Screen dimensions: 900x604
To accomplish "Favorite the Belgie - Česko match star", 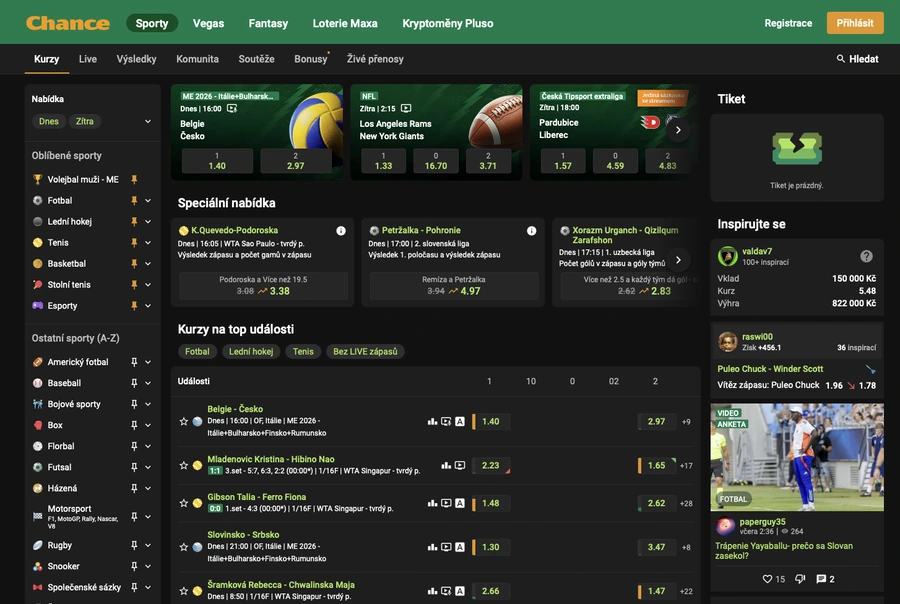I will pos(184,421).
